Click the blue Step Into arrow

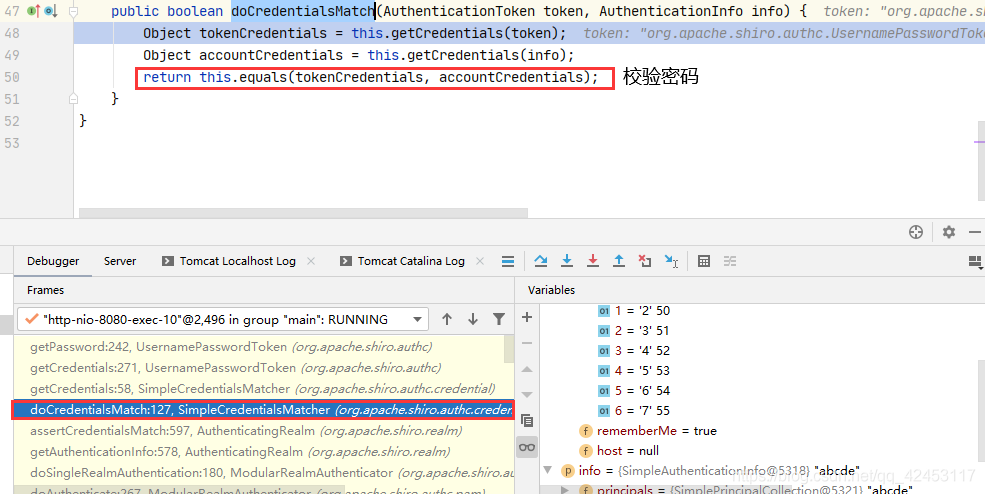point(567,261)
